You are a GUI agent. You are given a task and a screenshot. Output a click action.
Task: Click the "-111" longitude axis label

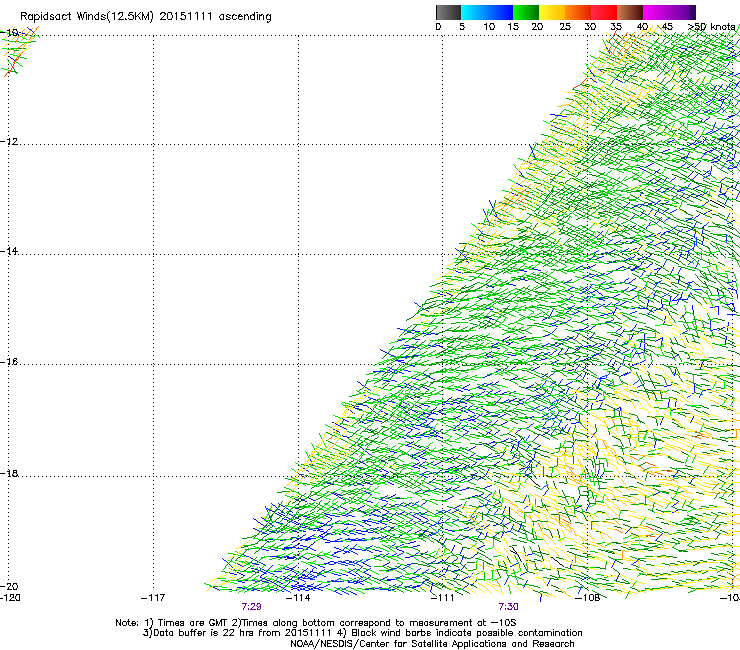(443, 598)
